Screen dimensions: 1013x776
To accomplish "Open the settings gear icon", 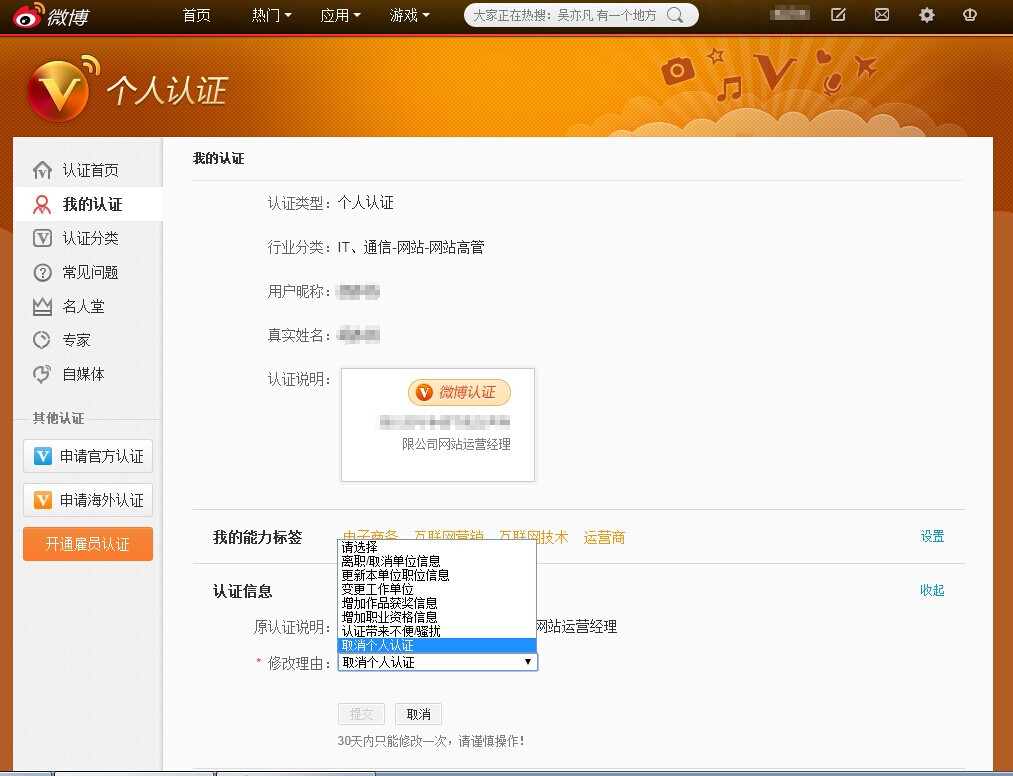I will pos(926,14).
